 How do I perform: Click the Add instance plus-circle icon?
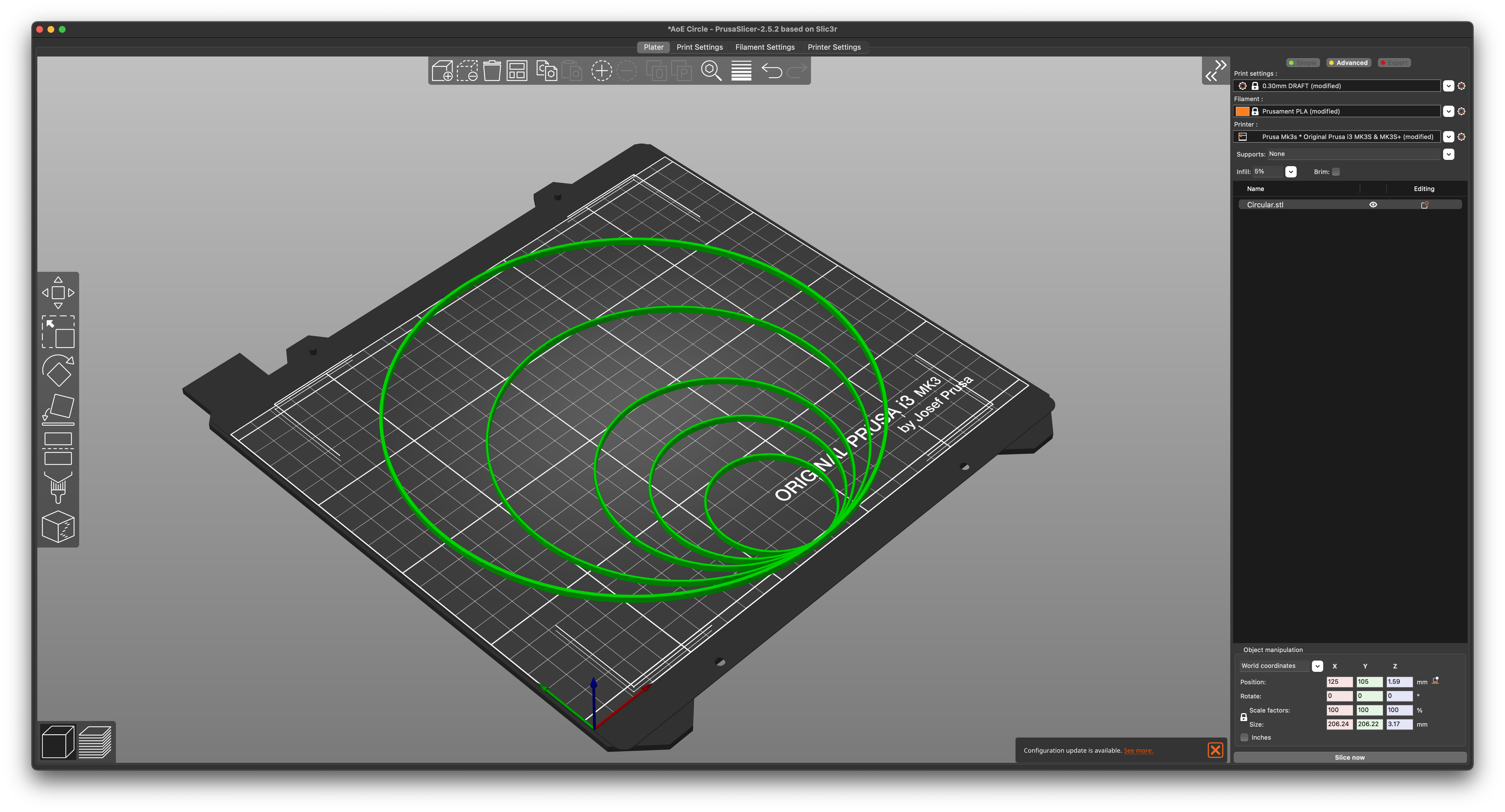point(601,71)
